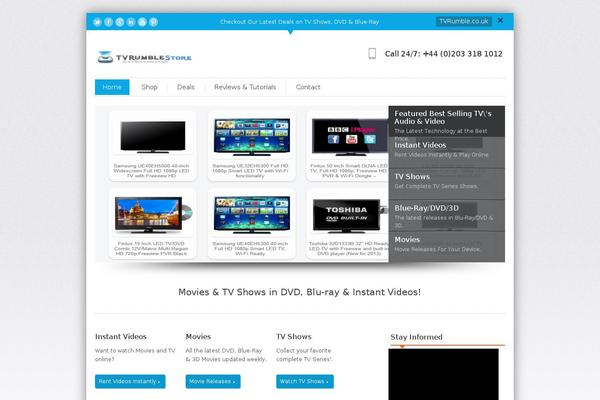Select the Home menu tab
The image size is (600, 400).
(x=112, y=87)
